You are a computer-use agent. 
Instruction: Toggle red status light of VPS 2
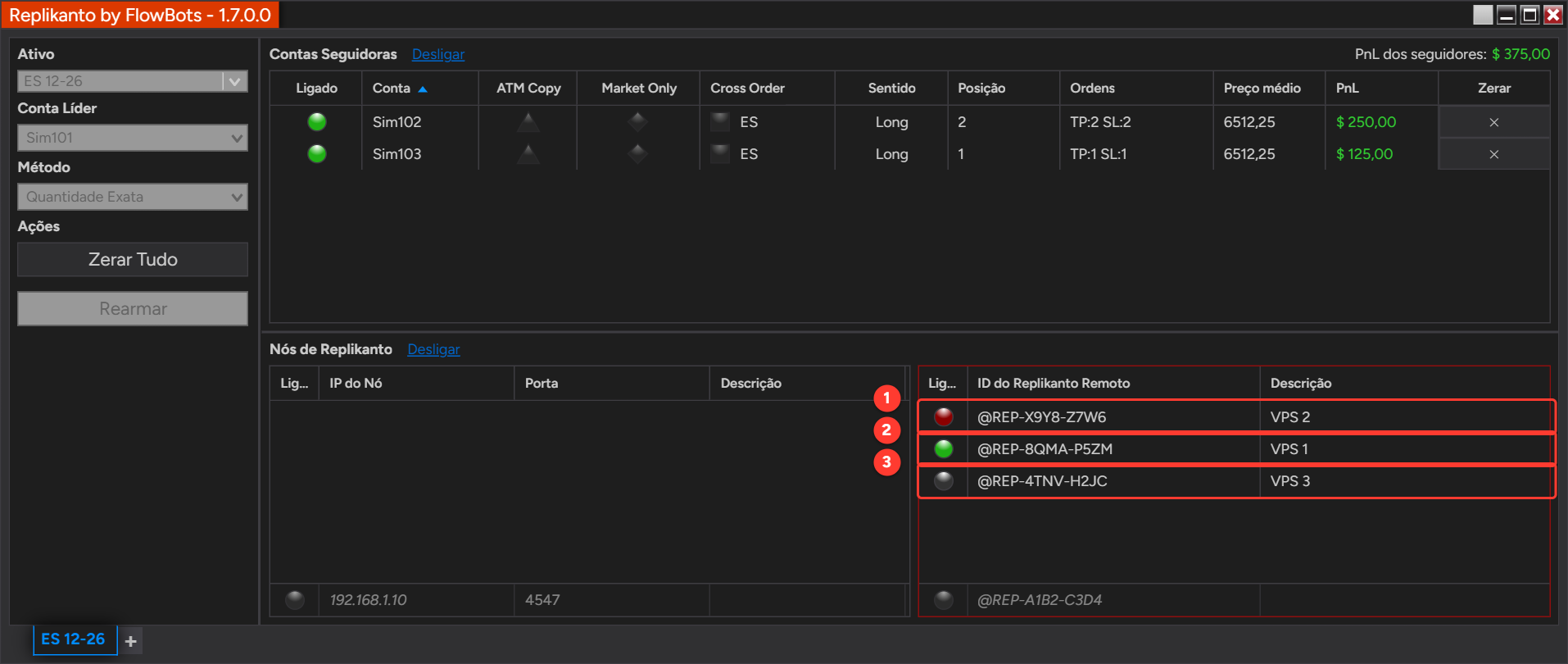click(x=944, y=417)
